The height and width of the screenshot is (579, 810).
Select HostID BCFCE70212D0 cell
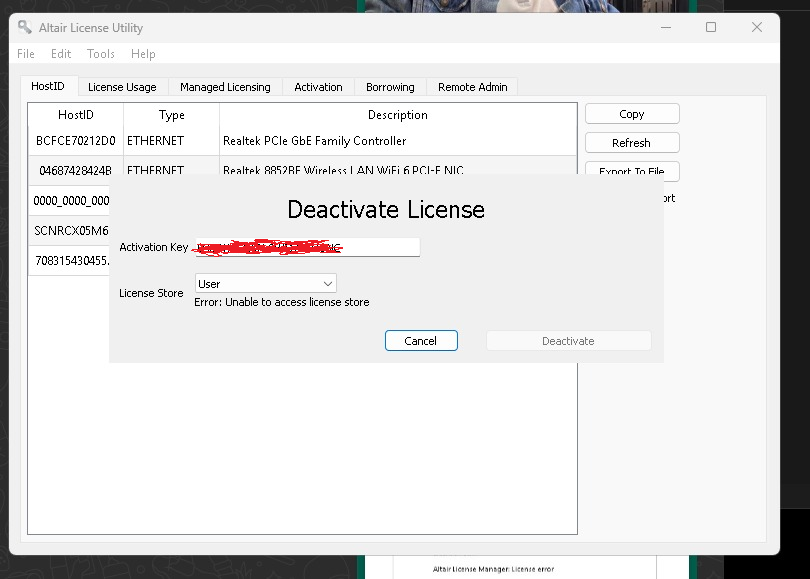coord(76,140)
